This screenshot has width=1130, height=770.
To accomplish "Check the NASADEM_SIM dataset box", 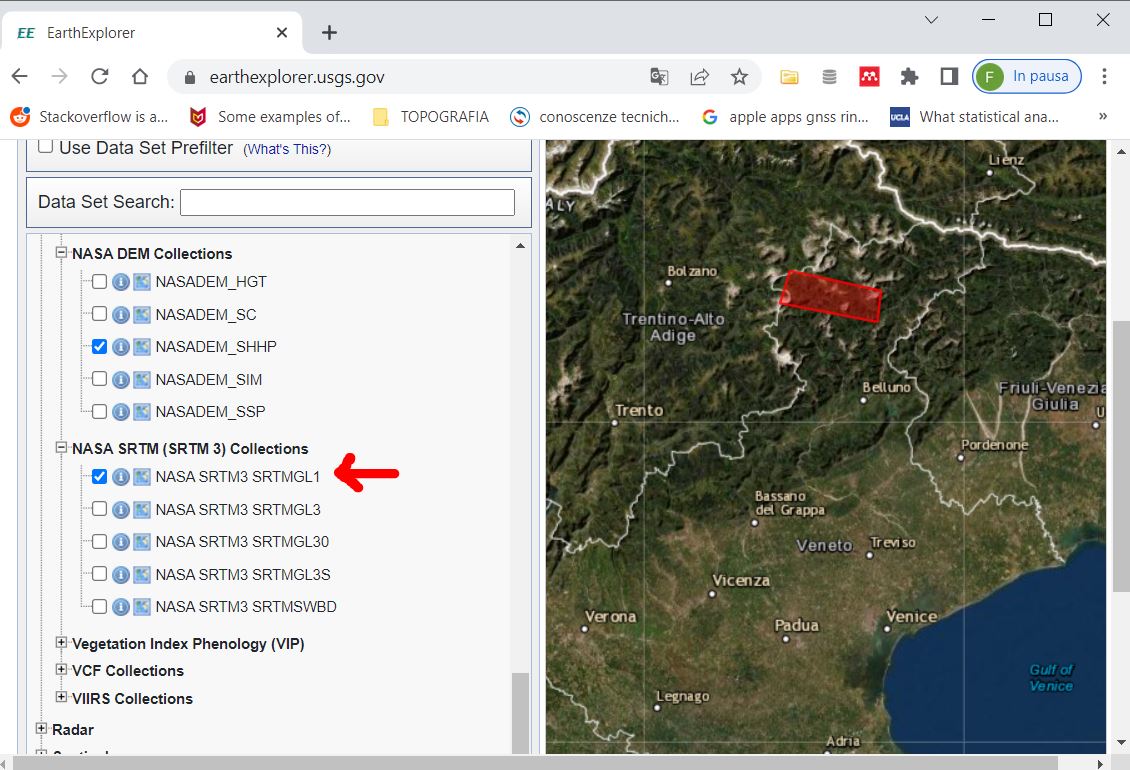I will 99,379.
